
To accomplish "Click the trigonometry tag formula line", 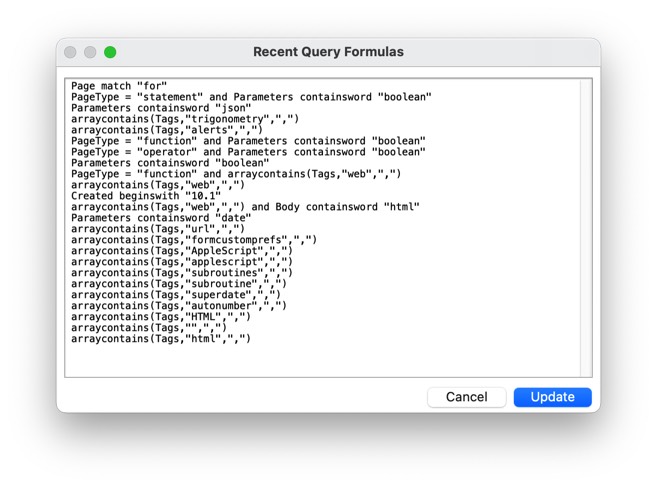I will pos(185,119).
